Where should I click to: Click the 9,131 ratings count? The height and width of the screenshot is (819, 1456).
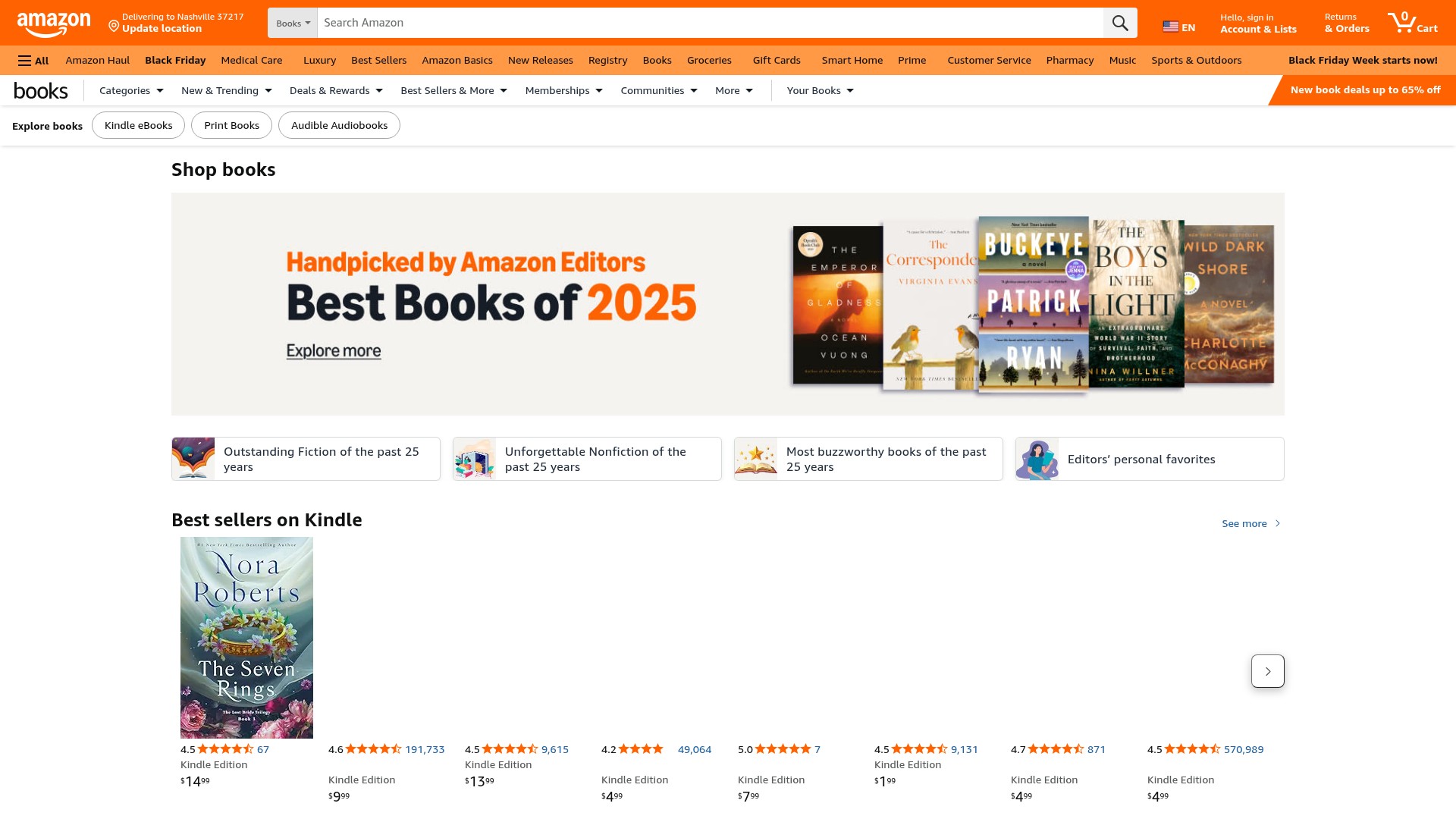click(x=965, y=749)
